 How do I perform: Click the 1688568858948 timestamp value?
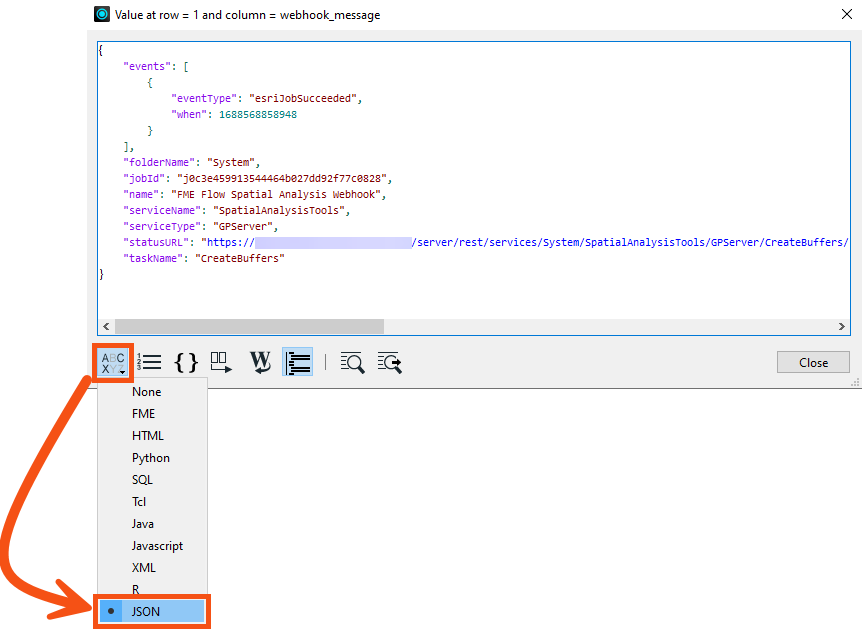point(258,114)
